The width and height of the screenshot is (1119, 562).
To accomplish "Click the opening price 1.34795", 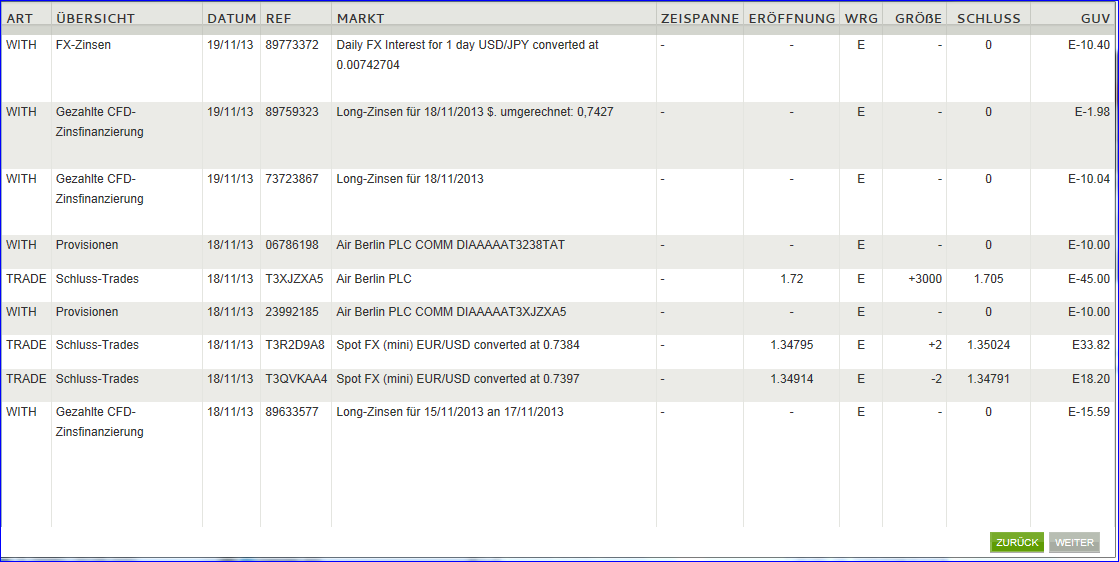I will [x=791, y=344].
